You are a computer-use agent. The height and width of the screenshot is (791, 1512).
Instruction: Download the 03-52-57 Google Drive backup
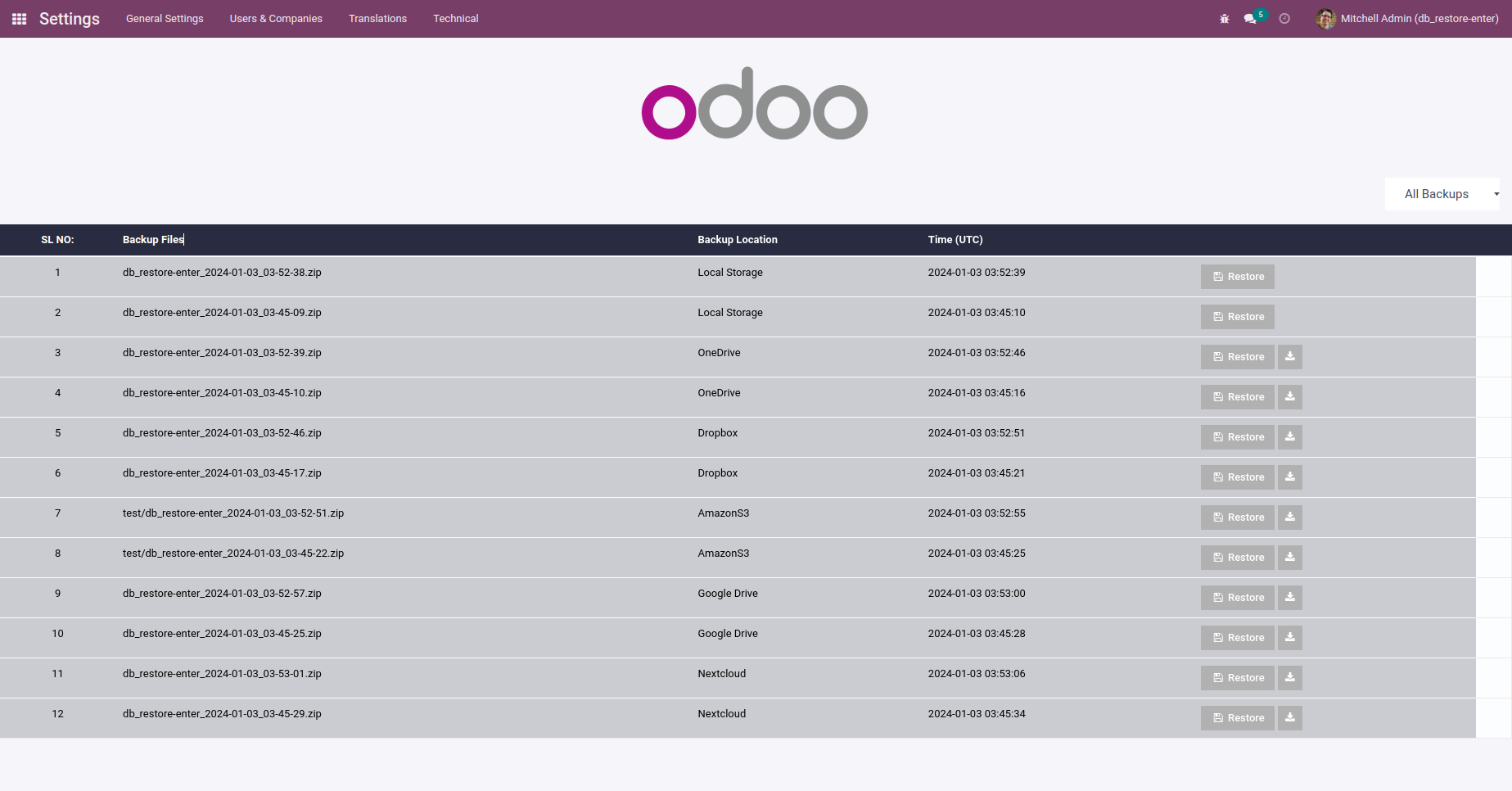coord(1290,598)
